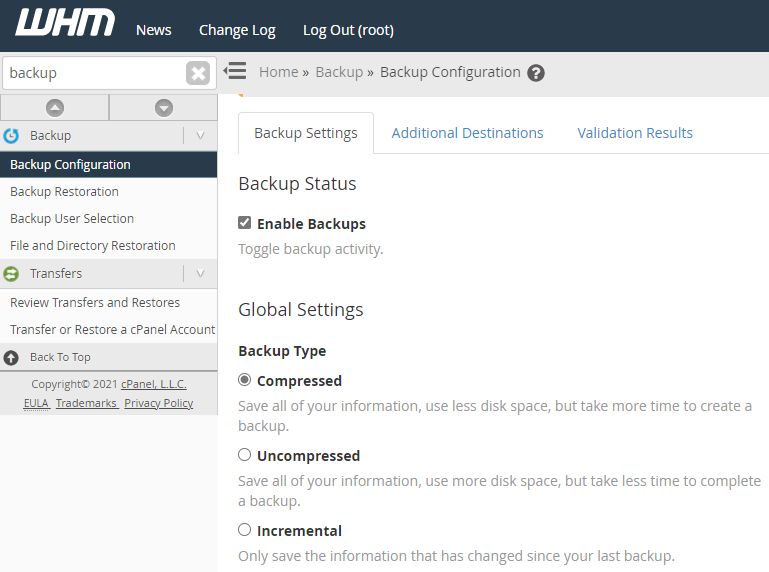Collapse the Transfers section chevron

click(x=200, y=273)
